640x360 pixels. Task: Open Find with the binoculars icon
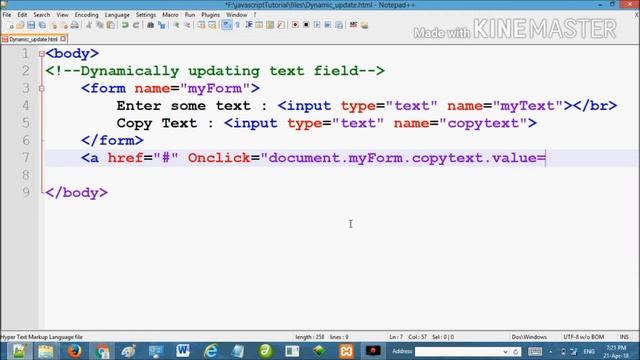(150, 25)
